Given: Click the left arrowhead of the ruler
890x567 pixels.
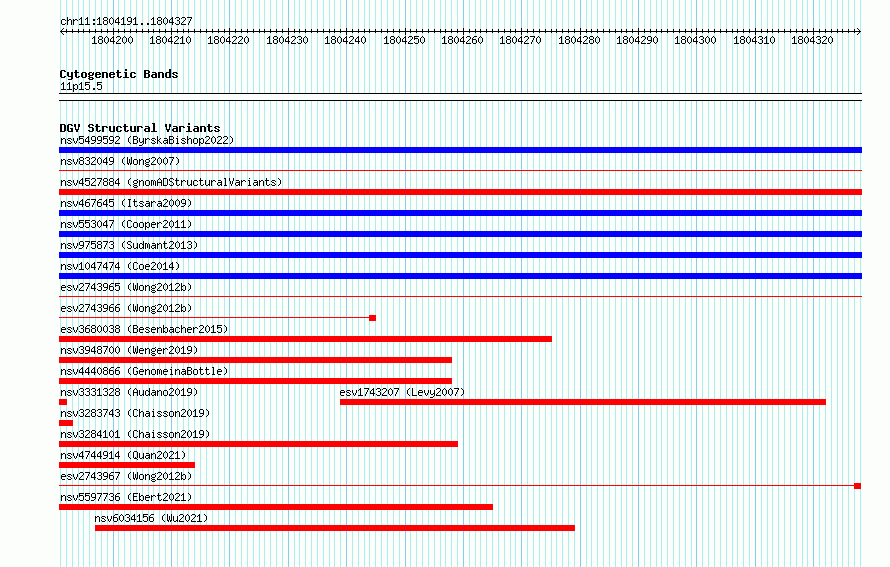Looking at the screenshot, I should (x=62, y=32).
